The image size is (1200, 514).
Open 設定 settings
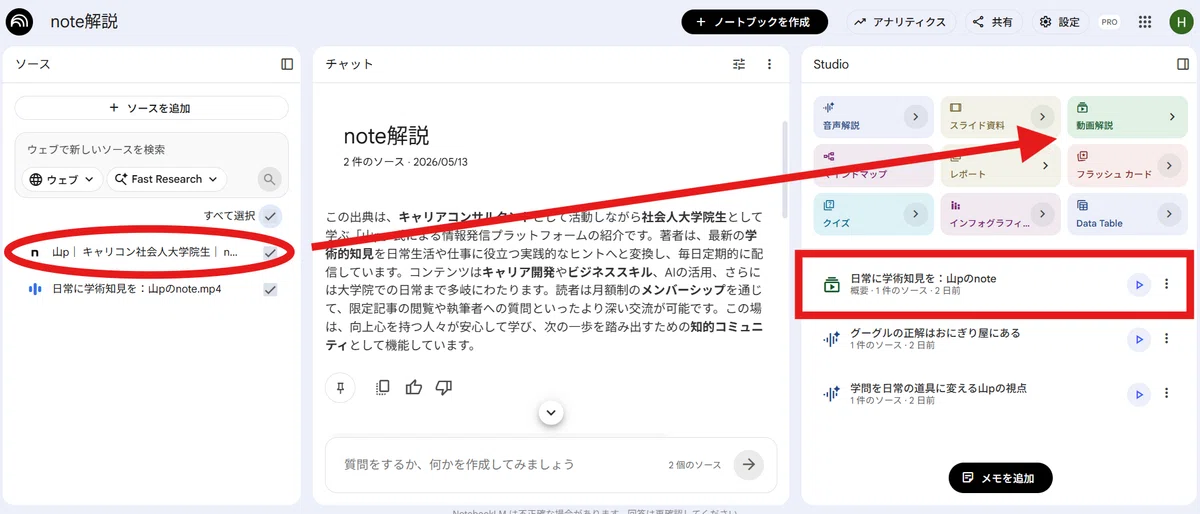[1059, 22]
